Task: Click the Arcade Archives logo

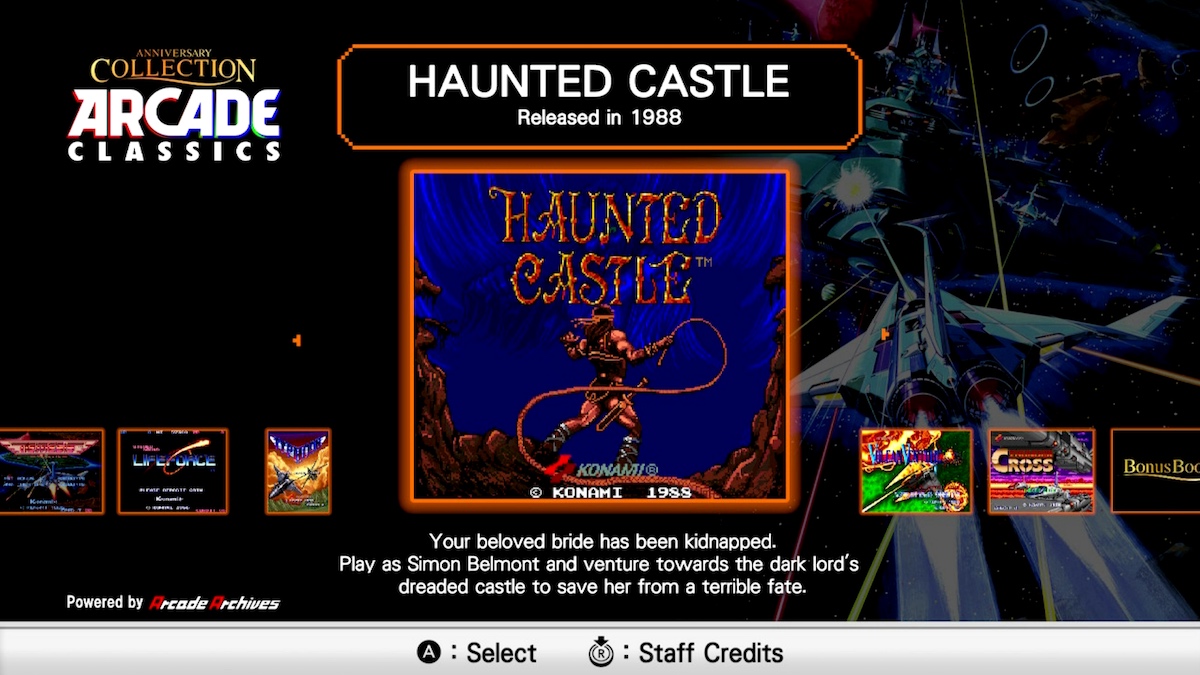Action: click(x=214, y=603)
